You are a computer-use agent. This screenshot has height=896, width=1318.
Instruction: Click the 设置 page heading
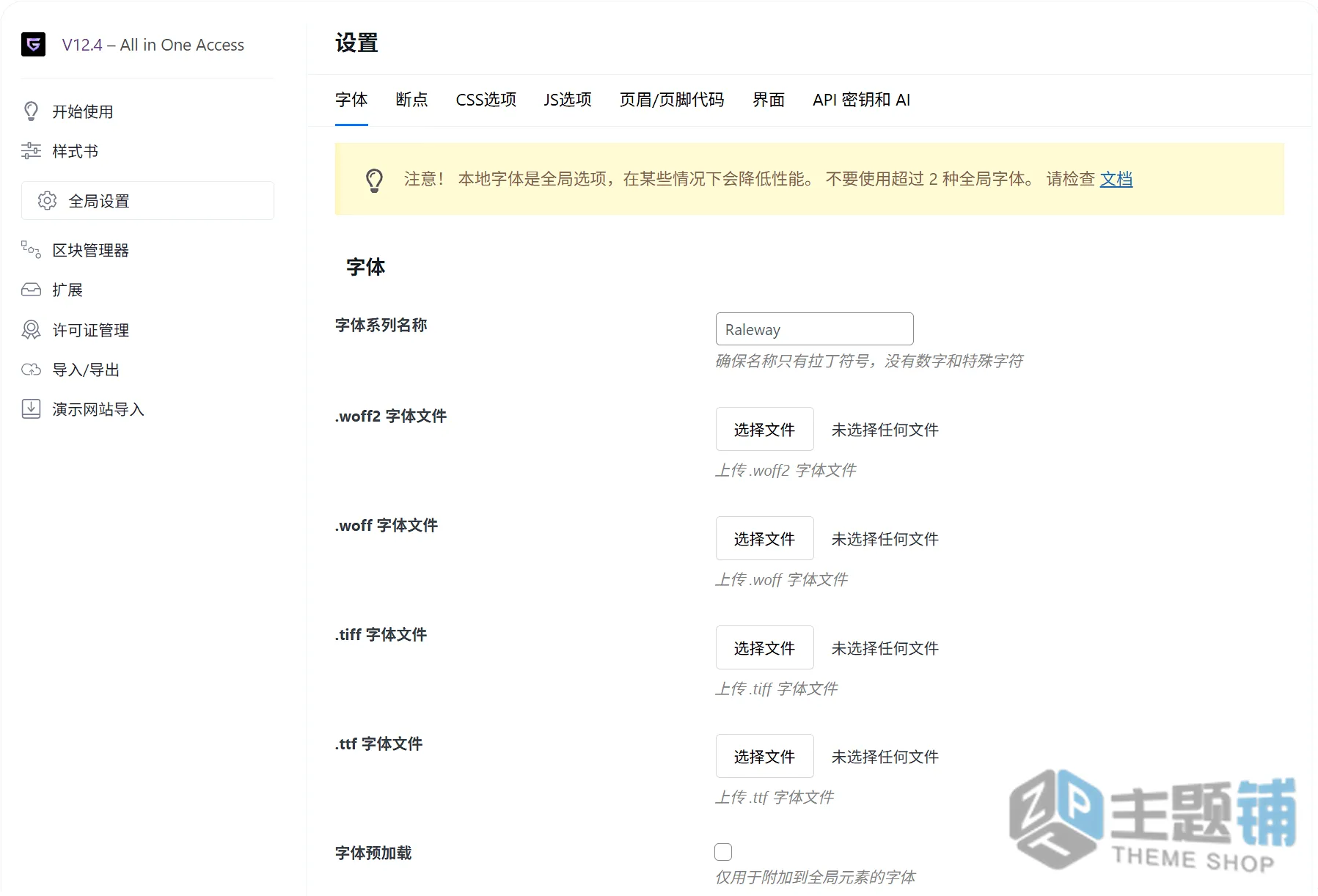pyautogui.click(x=356, y=43)
